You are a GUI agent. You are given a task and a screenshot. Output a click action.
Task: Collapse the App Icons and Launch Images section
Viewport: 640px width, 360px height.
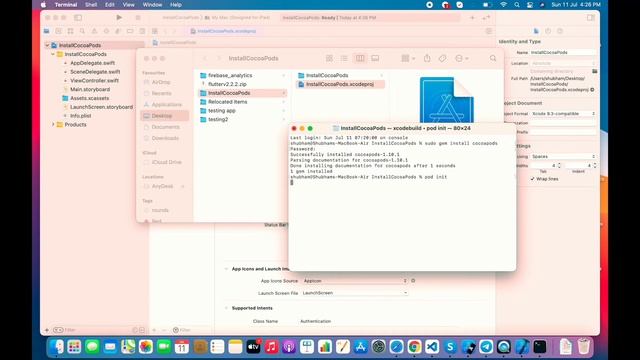pyautogui.click(x=226, y=269)
